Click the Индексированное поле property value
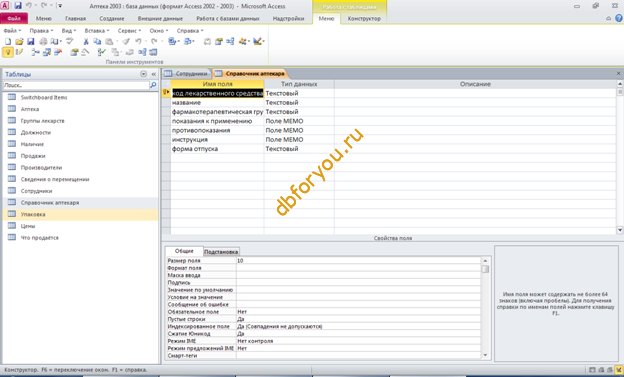Image resolution: width=624 pixels, height=377 pixels. [358, 326]
